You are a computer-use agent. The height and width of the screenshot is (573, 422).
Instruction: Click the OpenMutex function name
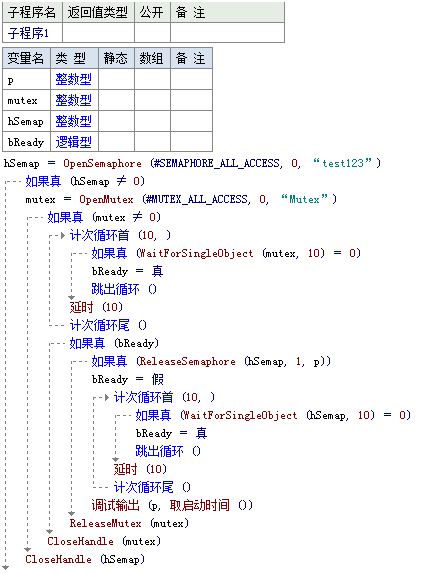coord(106,199)
